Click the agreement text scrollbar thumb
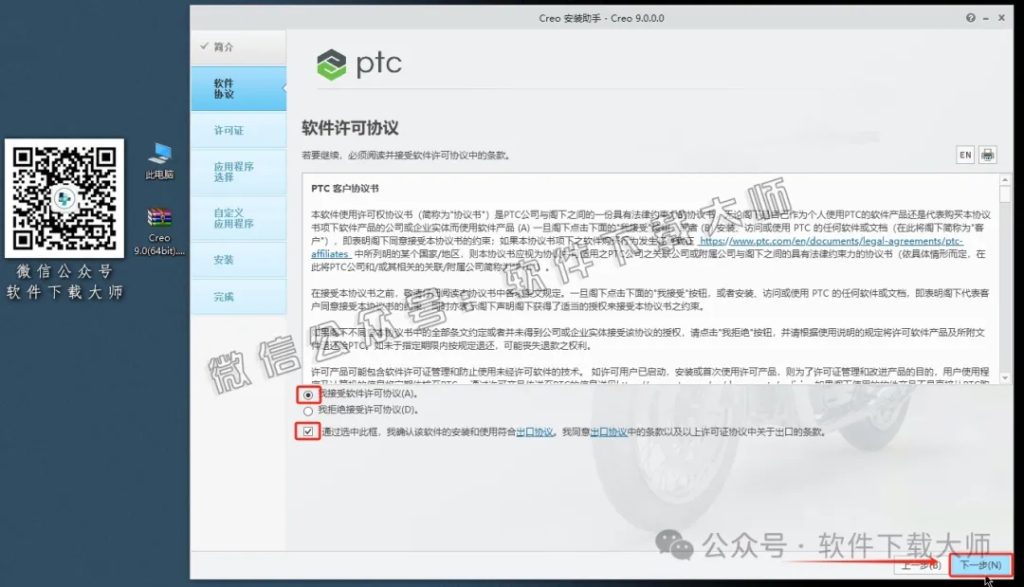This screenshot has width=1024, height=587. click(x=1004, y=195)
